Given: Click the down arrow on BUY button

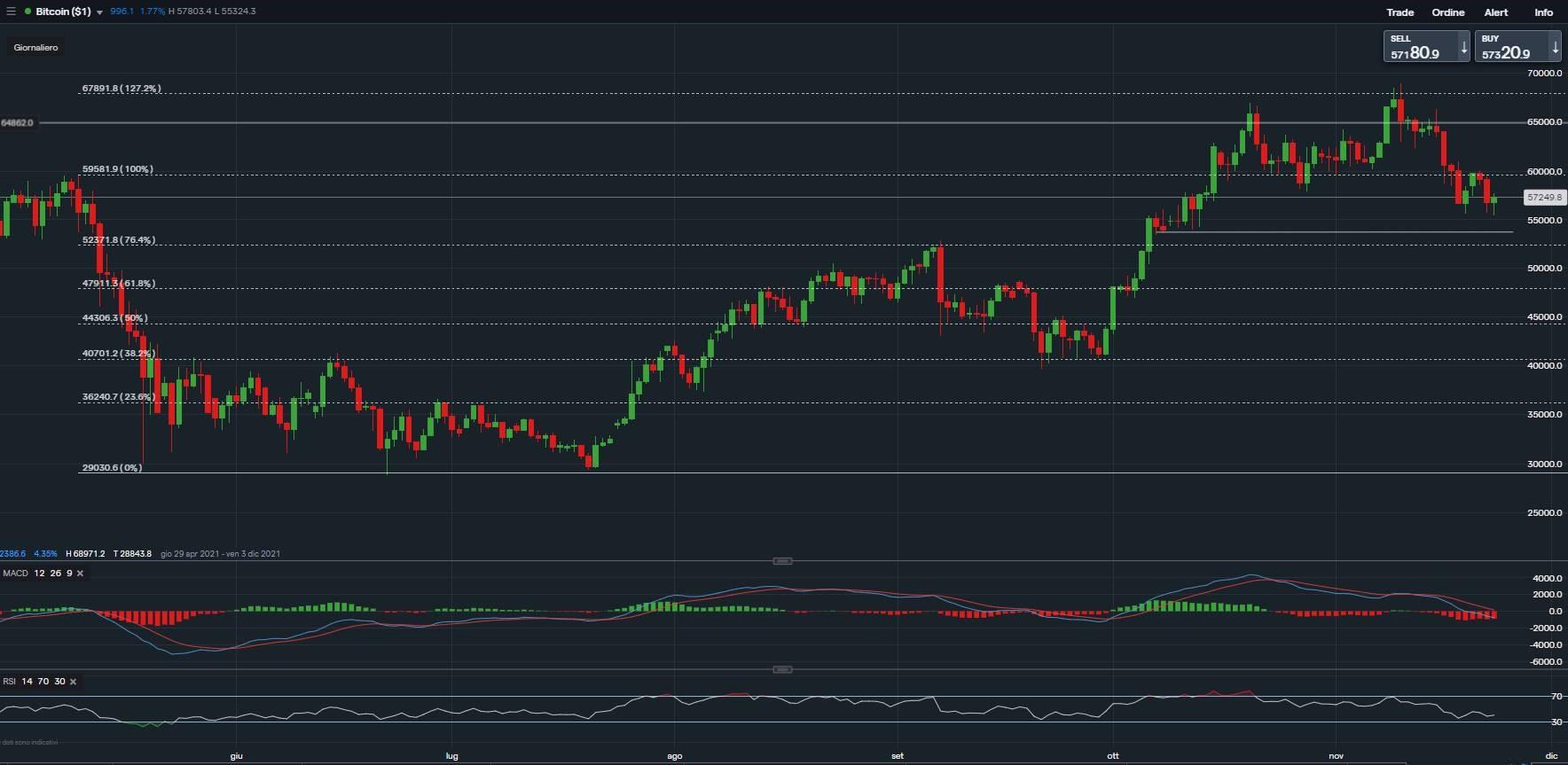Looking at the screenshot, I should pos(1555,47).
